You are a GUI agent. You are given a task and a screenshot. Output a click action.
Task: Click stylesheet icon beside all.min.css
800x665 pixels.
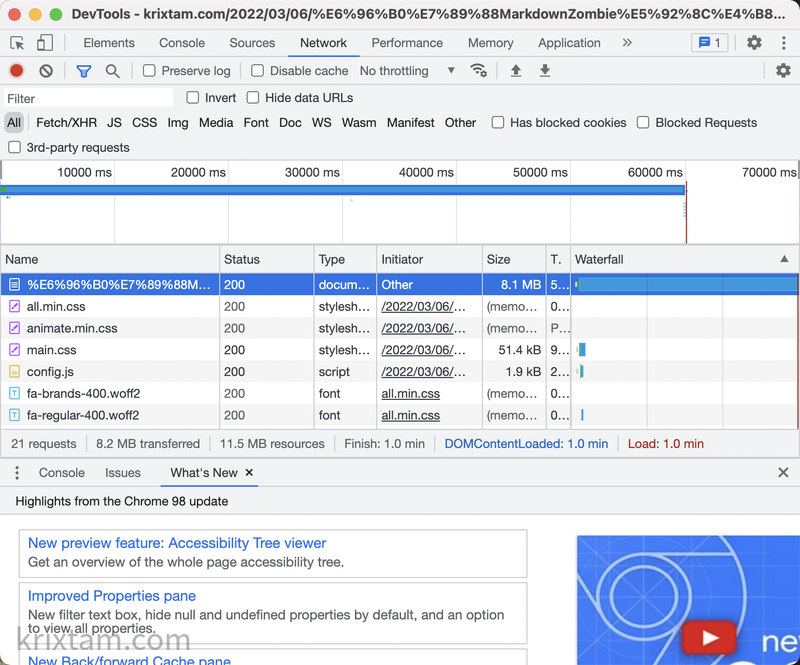tap(15, 306)
